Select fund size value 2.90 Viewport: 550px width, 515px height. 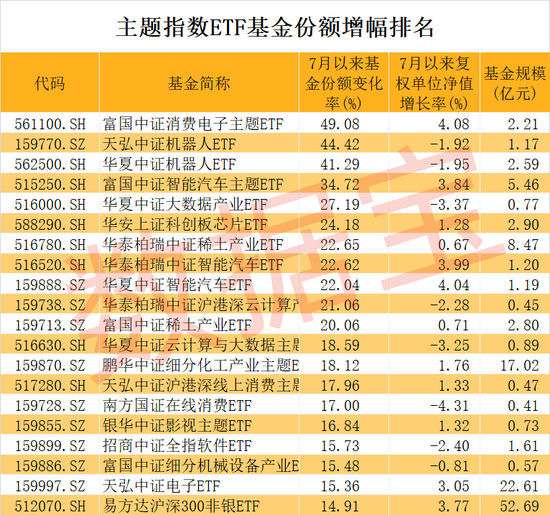tap(523, 225)
